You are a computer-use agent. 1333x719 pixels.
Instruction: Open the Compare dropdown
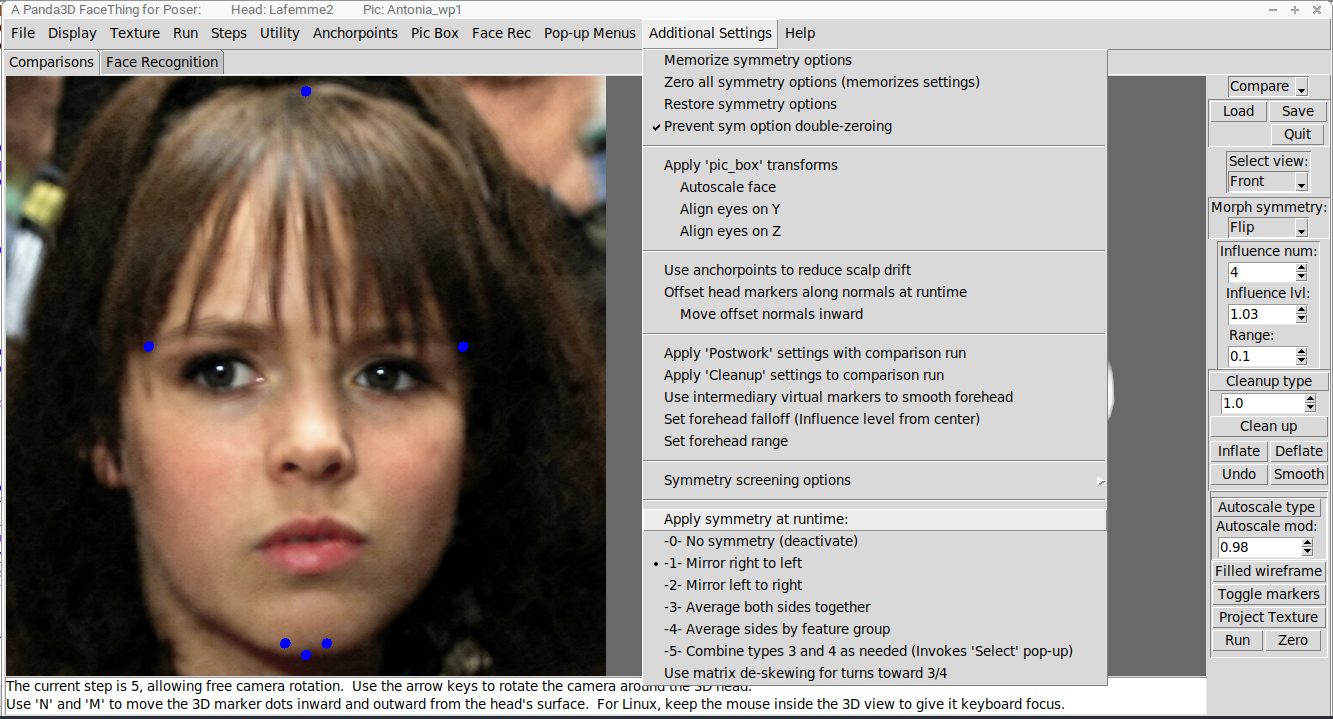[1268, 87]
